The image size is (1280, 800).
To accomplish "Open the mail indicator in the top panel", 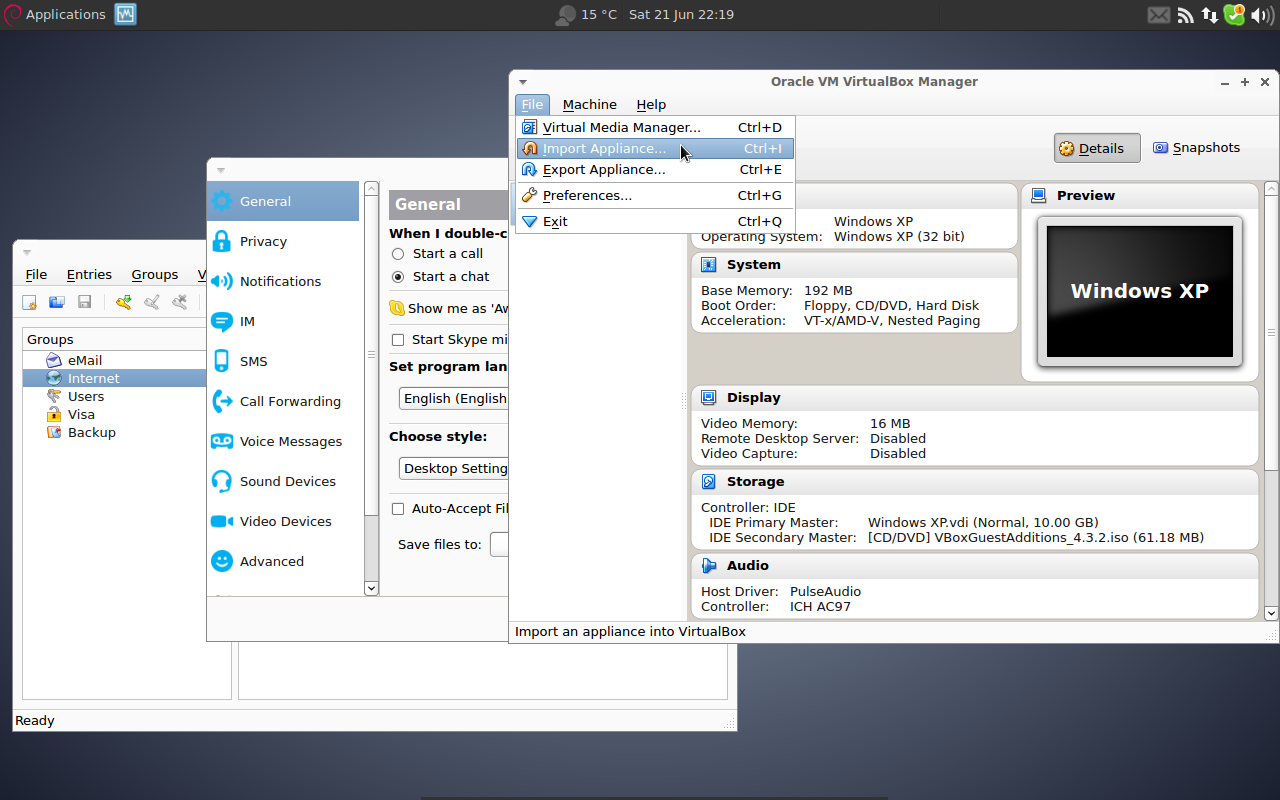I will pyautogui.click(x=1158, y=15).
